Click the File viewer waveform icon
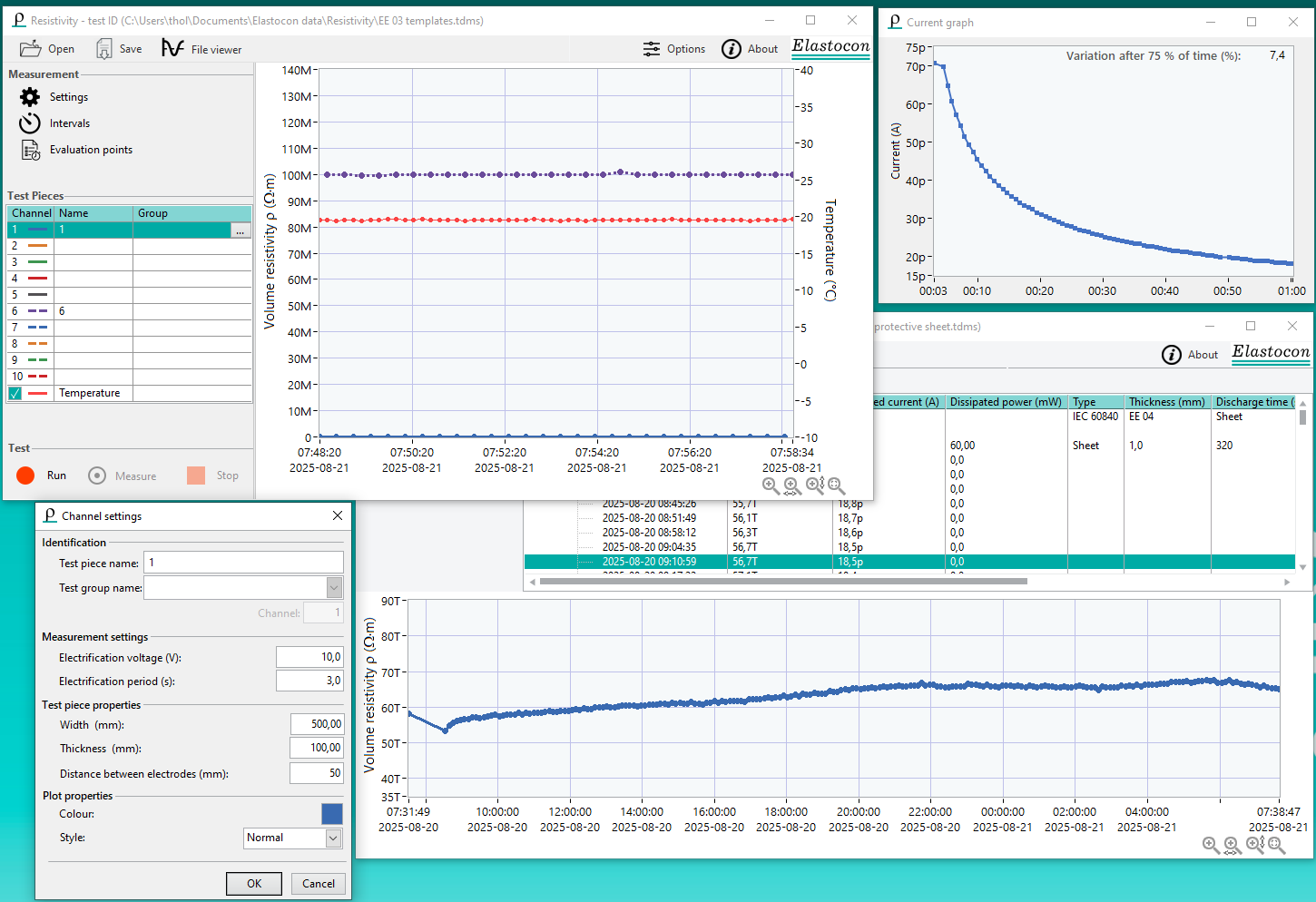The height and width of the screenshot is (902, 1316). coord(172,48)
